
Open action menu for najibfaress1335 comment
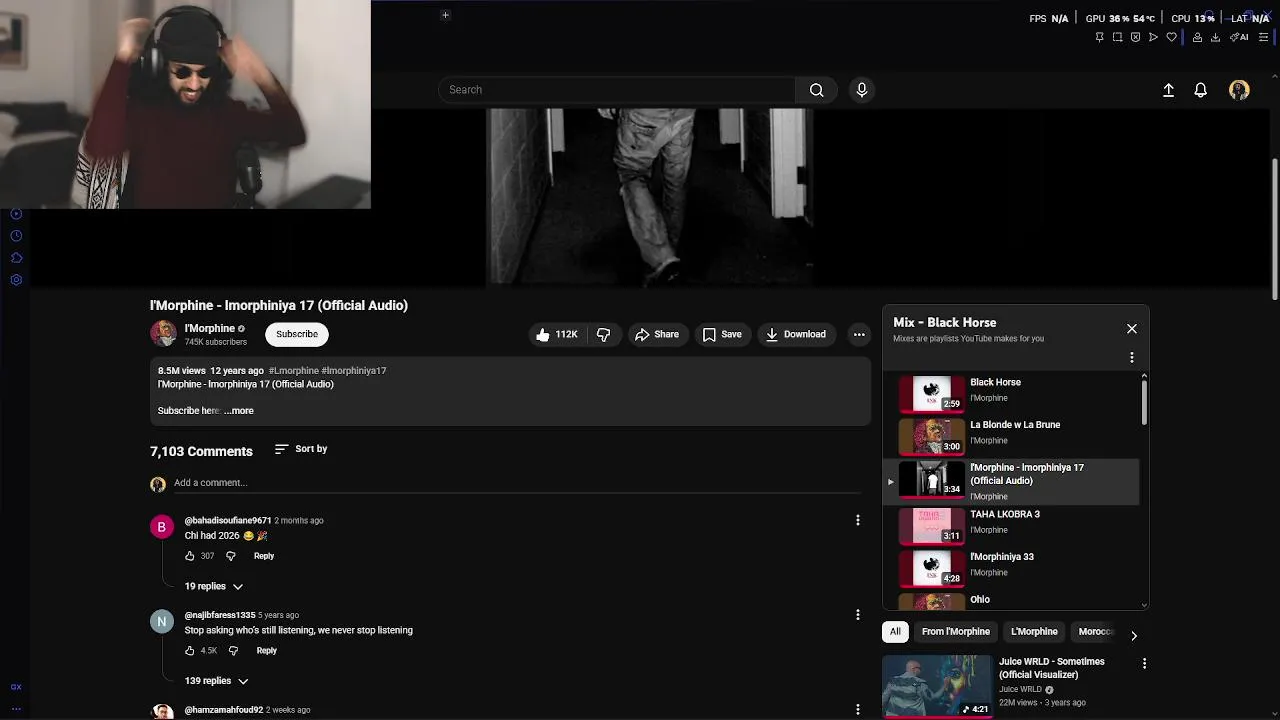tap(857, 615)
